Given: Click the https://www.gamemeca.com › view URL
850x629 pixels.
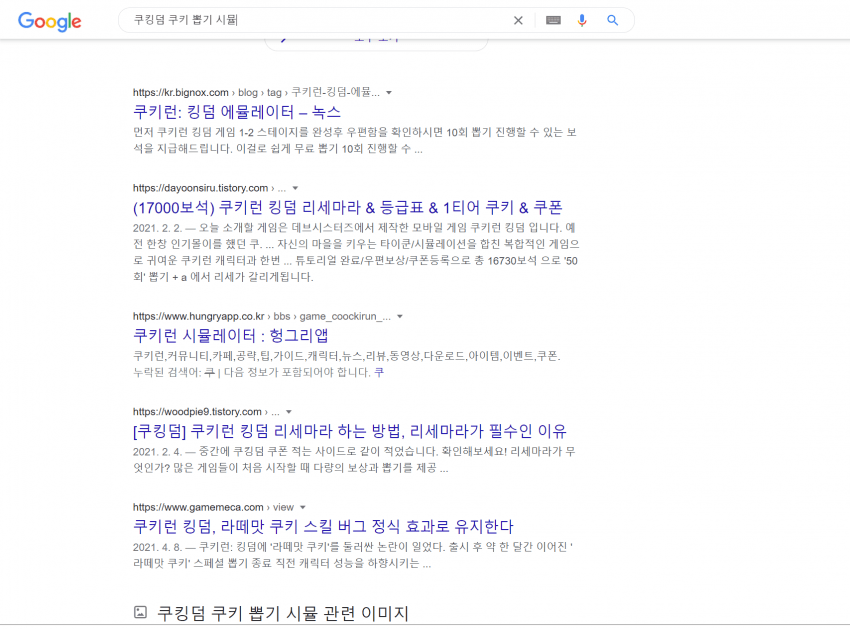Looking at the screenshot, I should pyautogui.click(x=213, y=508).
